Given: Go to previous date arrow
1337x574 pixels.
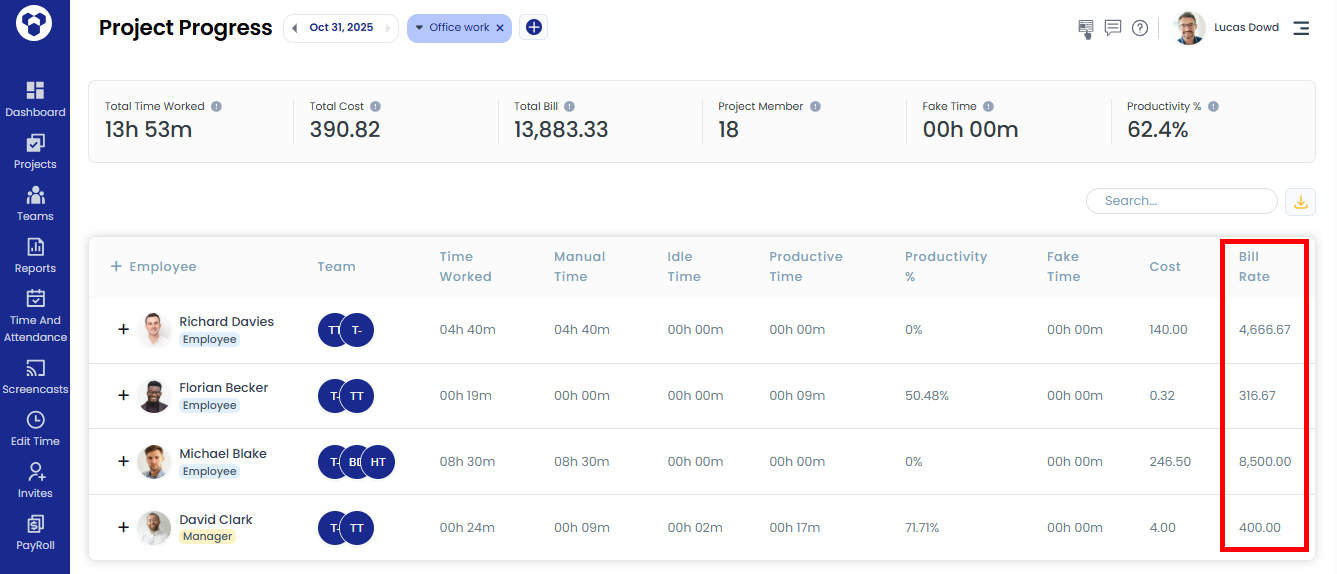Looking at the screenshot, I should click(294, 28).
